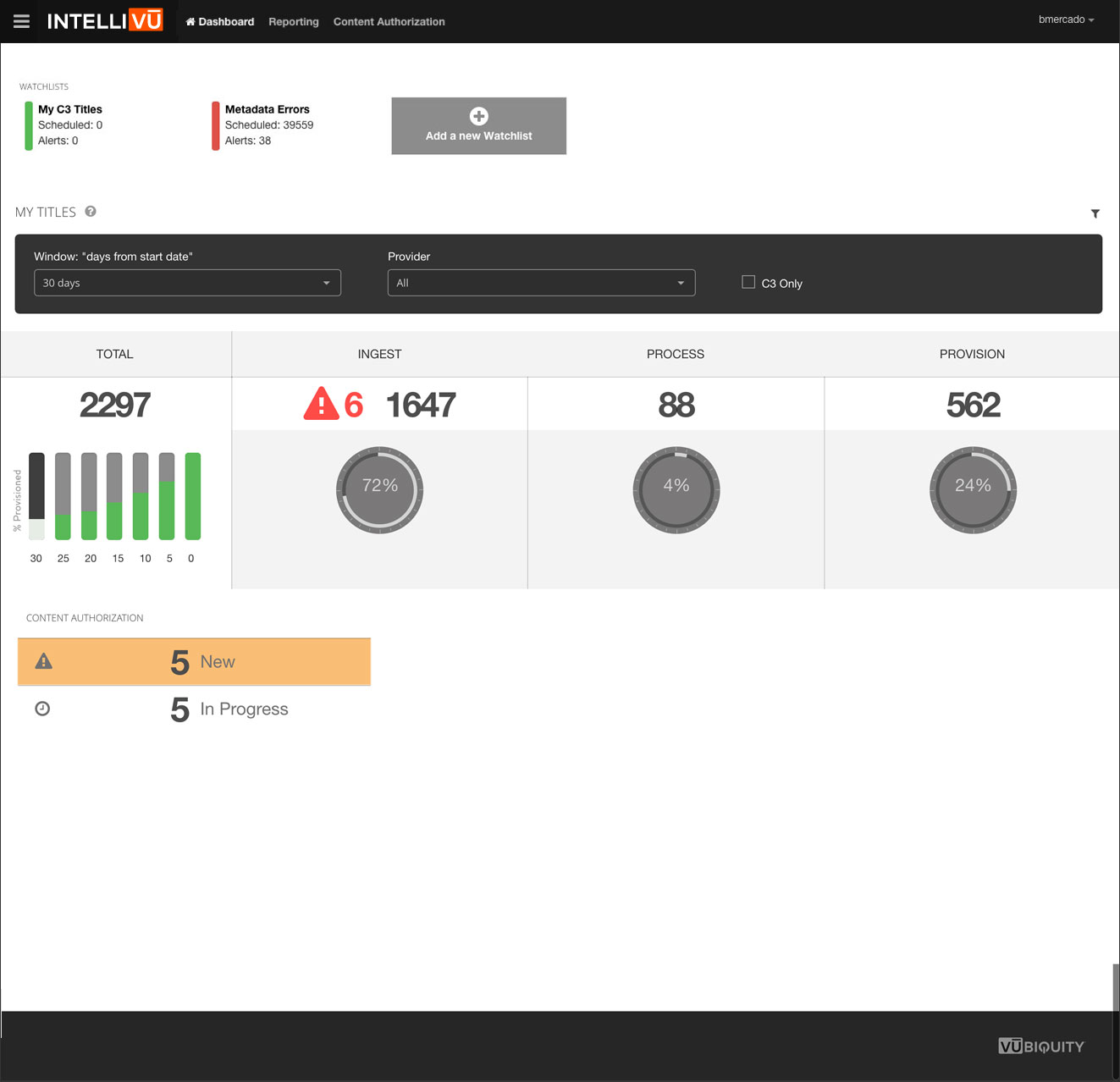
Task: Open Content Authorization in the navbar
Action: point(389,22)
